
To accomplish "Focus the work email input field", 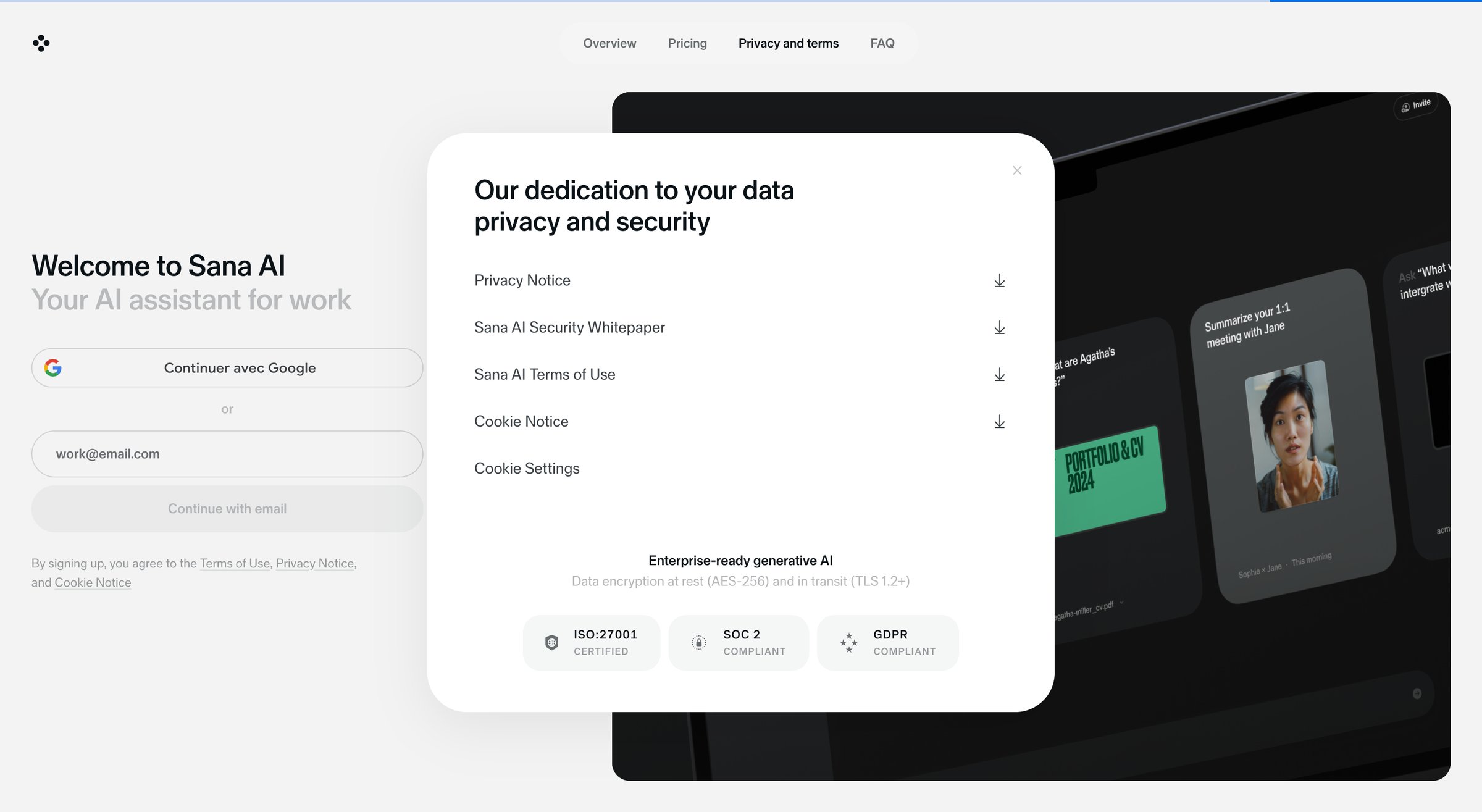I will pos(227,454).
